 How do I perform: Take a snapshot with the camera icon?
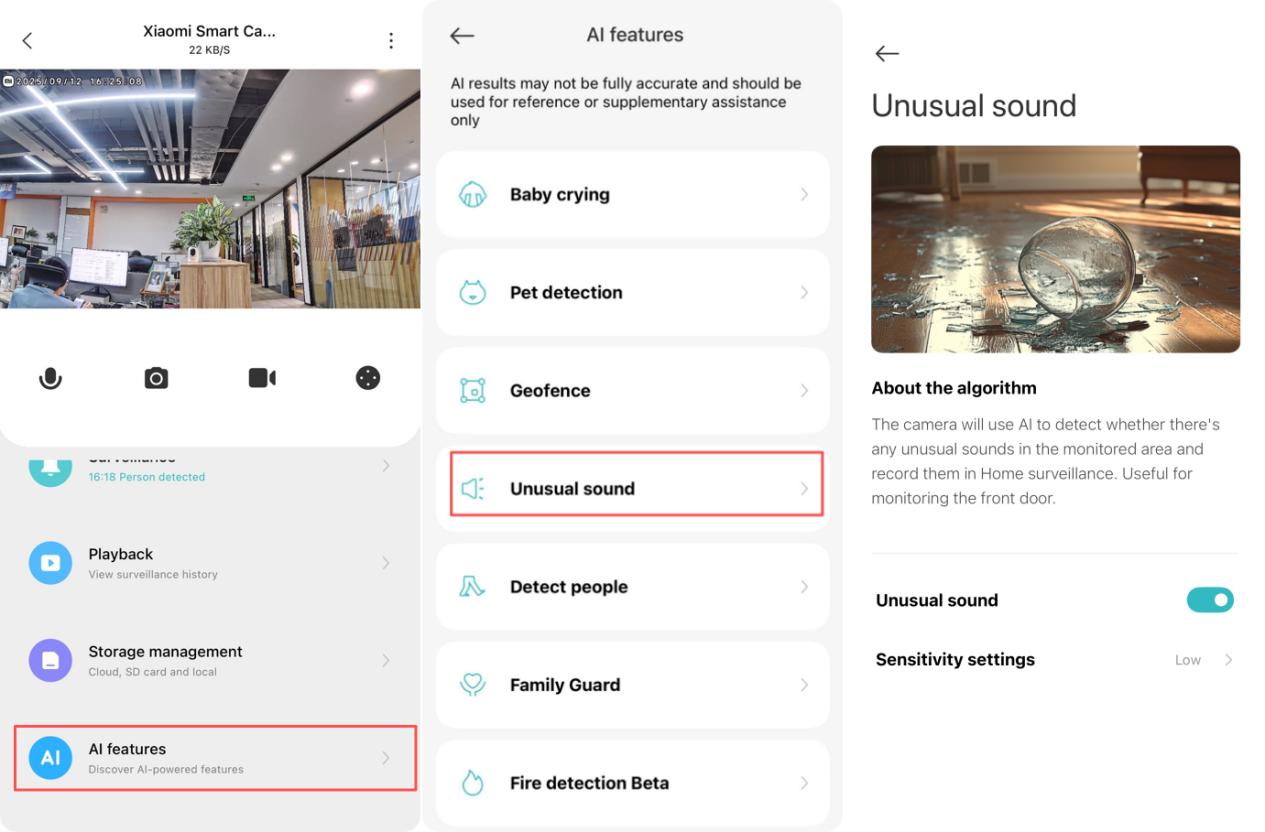pos(156,378)
